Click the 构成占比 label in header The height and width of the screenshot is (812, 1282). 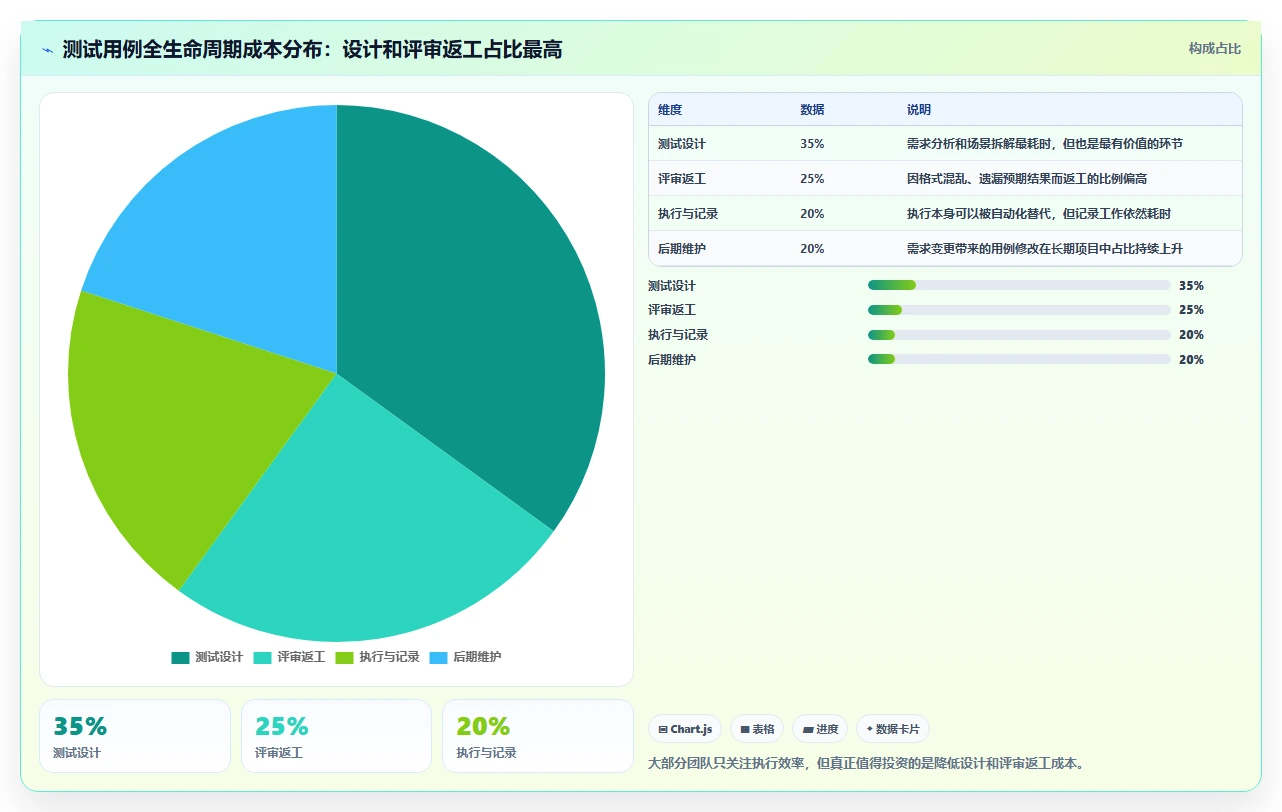tap(1215, 49)
